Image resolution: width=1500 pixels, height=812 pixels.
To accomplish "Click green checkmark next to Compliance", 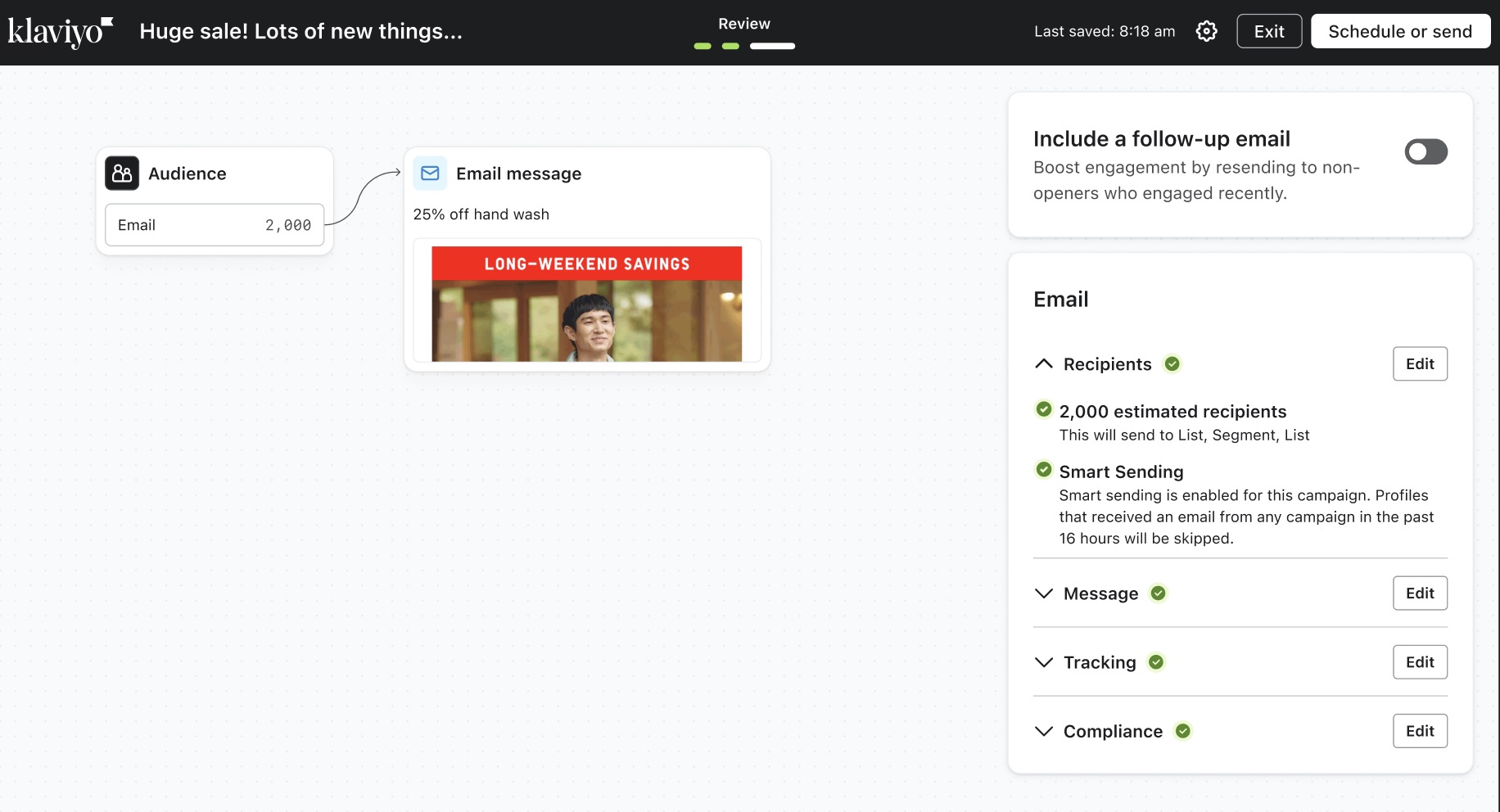I will 1183,731.
